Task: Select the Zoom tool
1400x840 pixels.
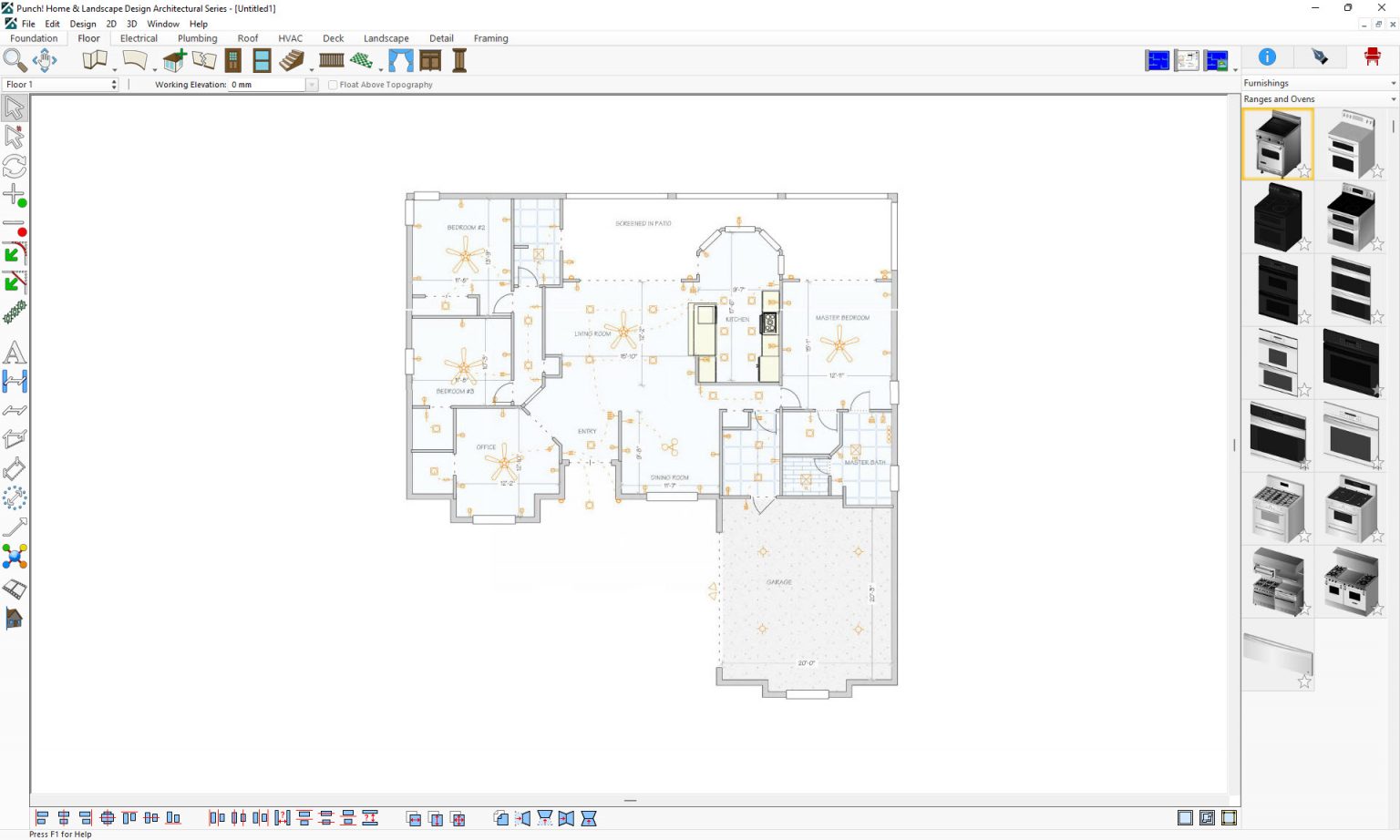Action: [x=15, y=60]
